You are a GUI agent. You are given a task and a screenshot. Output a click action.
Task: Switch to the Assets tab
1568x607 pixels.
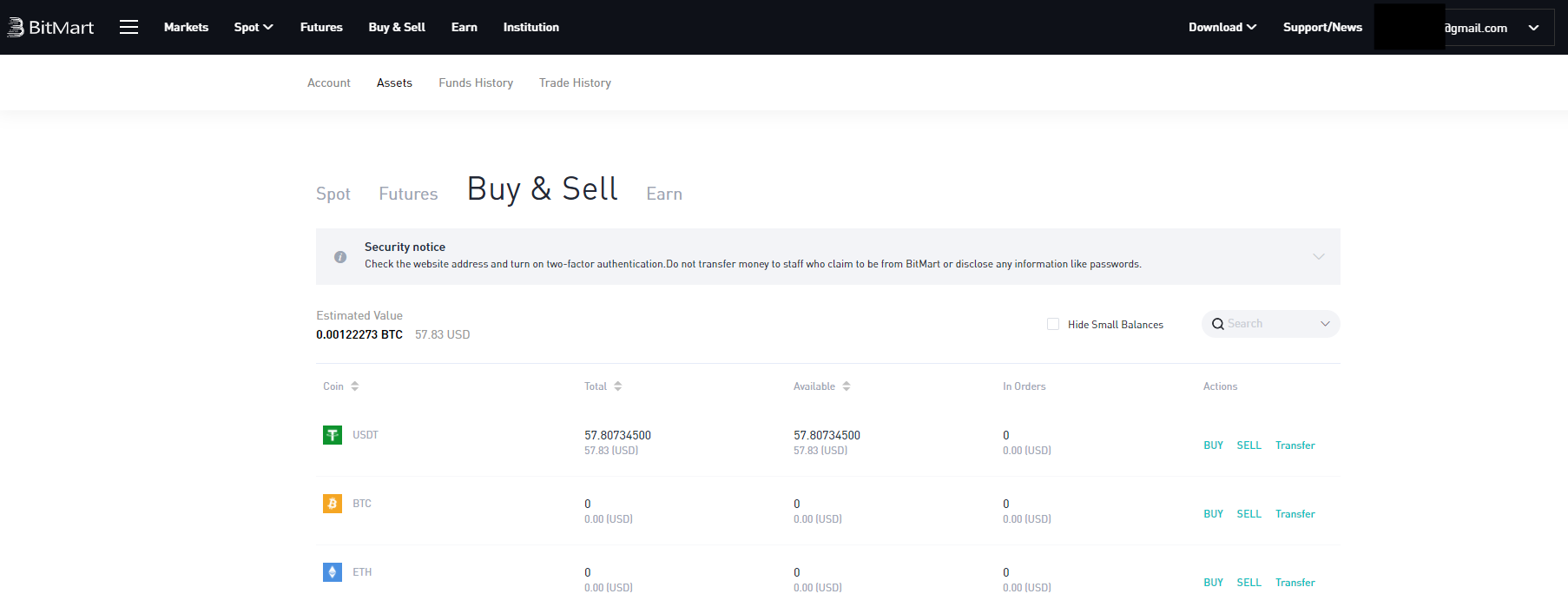coord(394,82)
